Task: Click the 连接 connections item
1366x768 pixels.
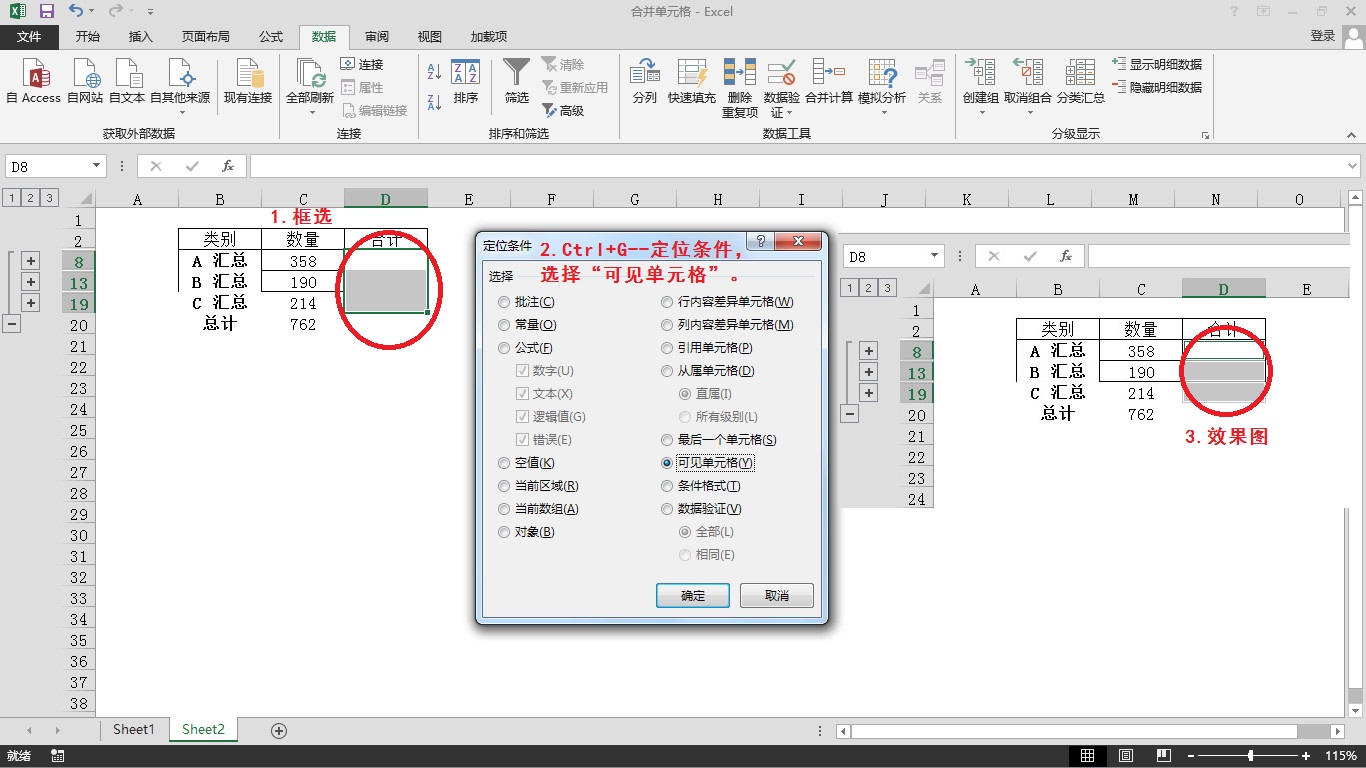Action: pos(362,64)
